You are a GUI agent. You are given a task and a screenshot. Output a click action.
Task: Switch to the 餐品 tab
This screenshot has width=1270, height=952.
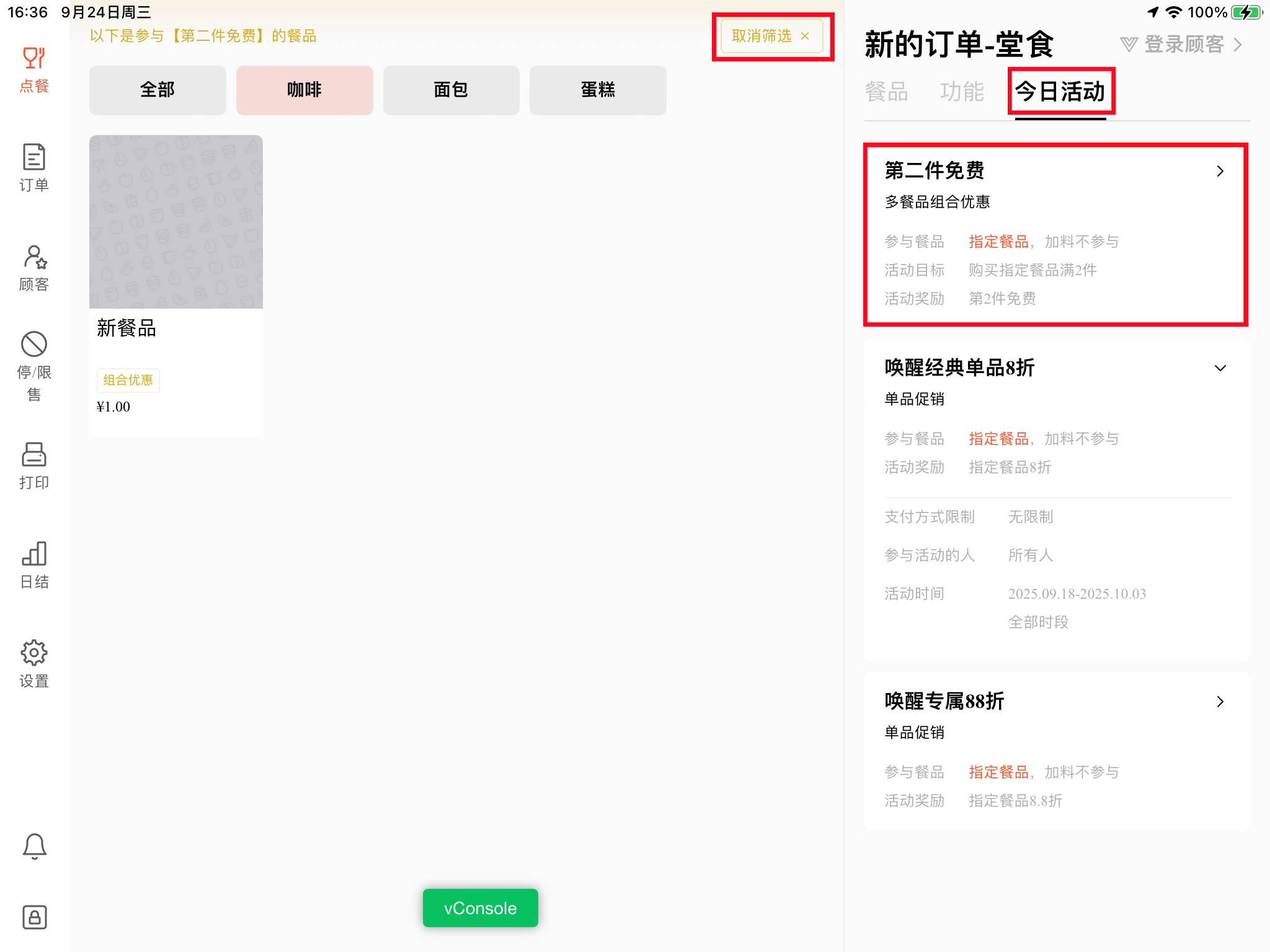(886, 92)
